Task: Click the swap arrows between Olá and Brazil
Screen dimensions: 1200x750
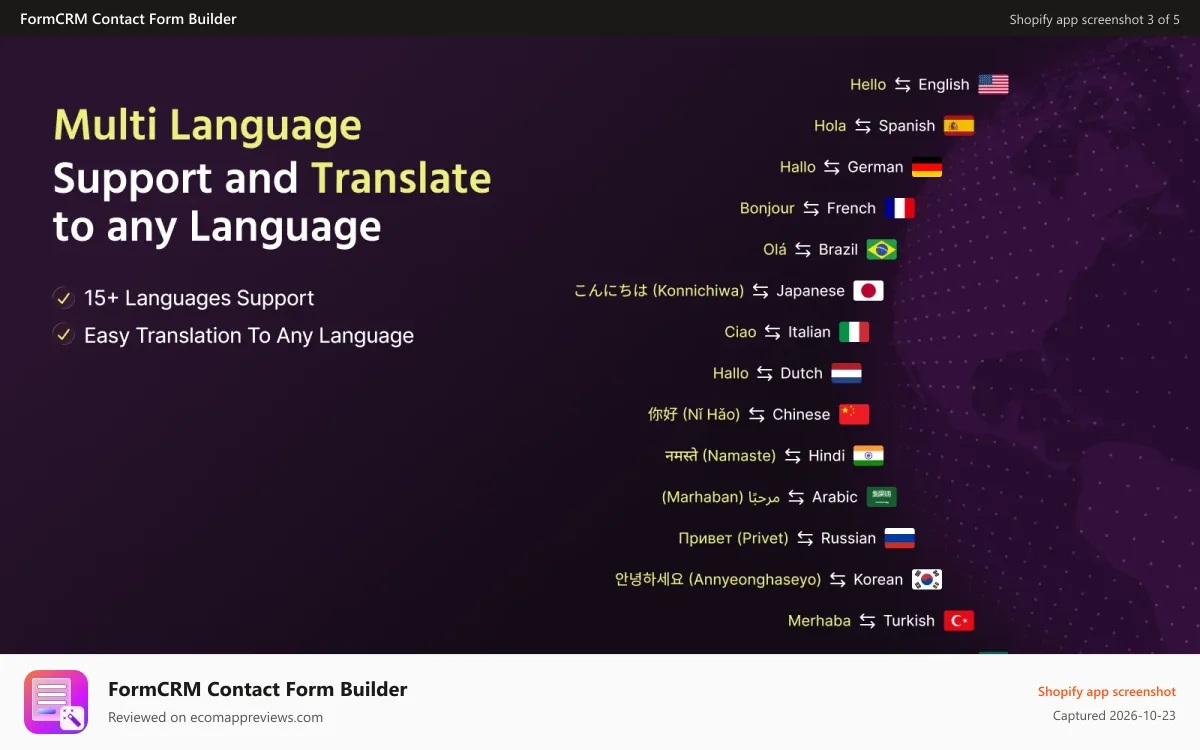Action: [803, 249]
